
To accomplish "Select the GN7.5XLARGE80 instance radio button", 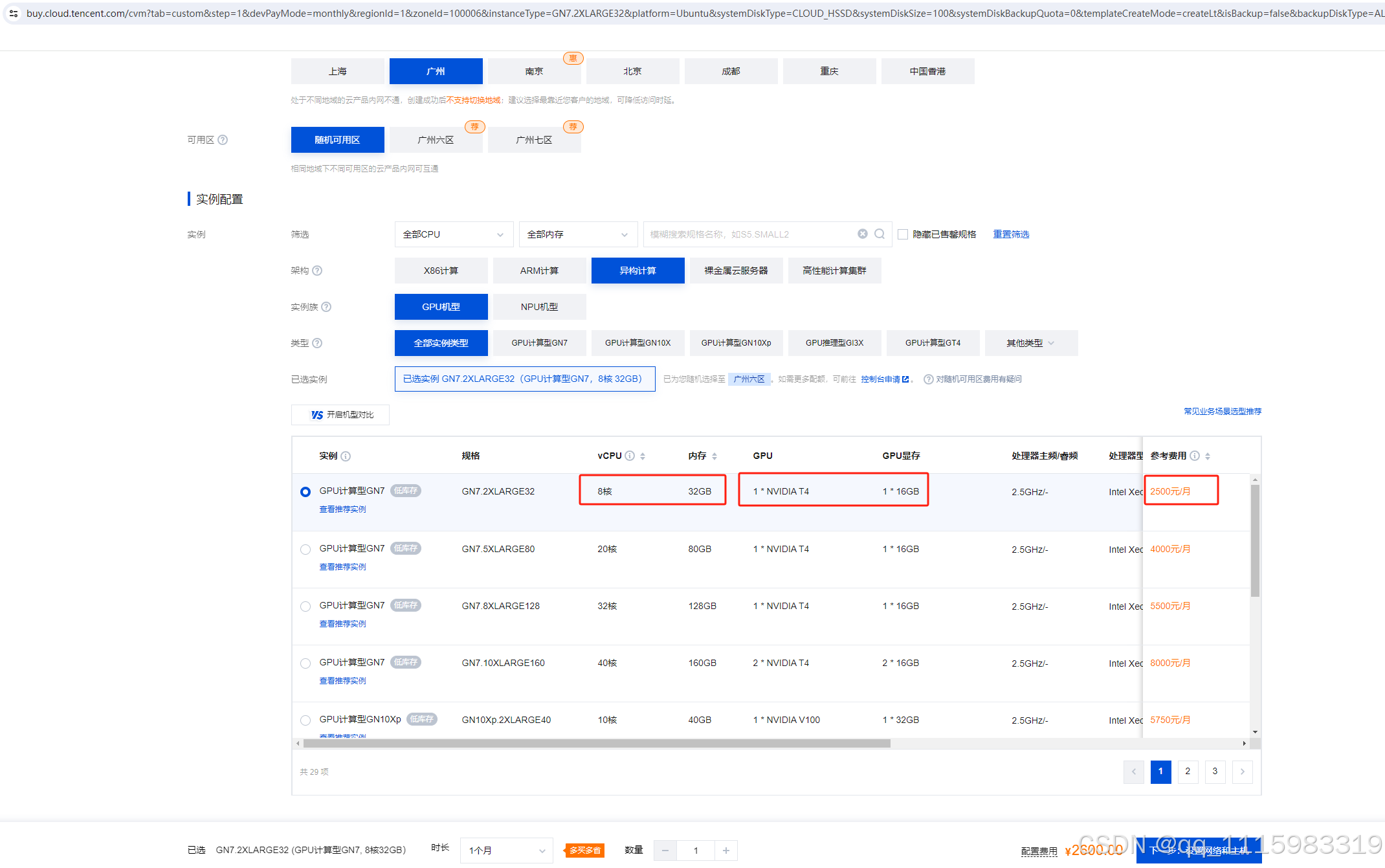I will tap(305, 550).
